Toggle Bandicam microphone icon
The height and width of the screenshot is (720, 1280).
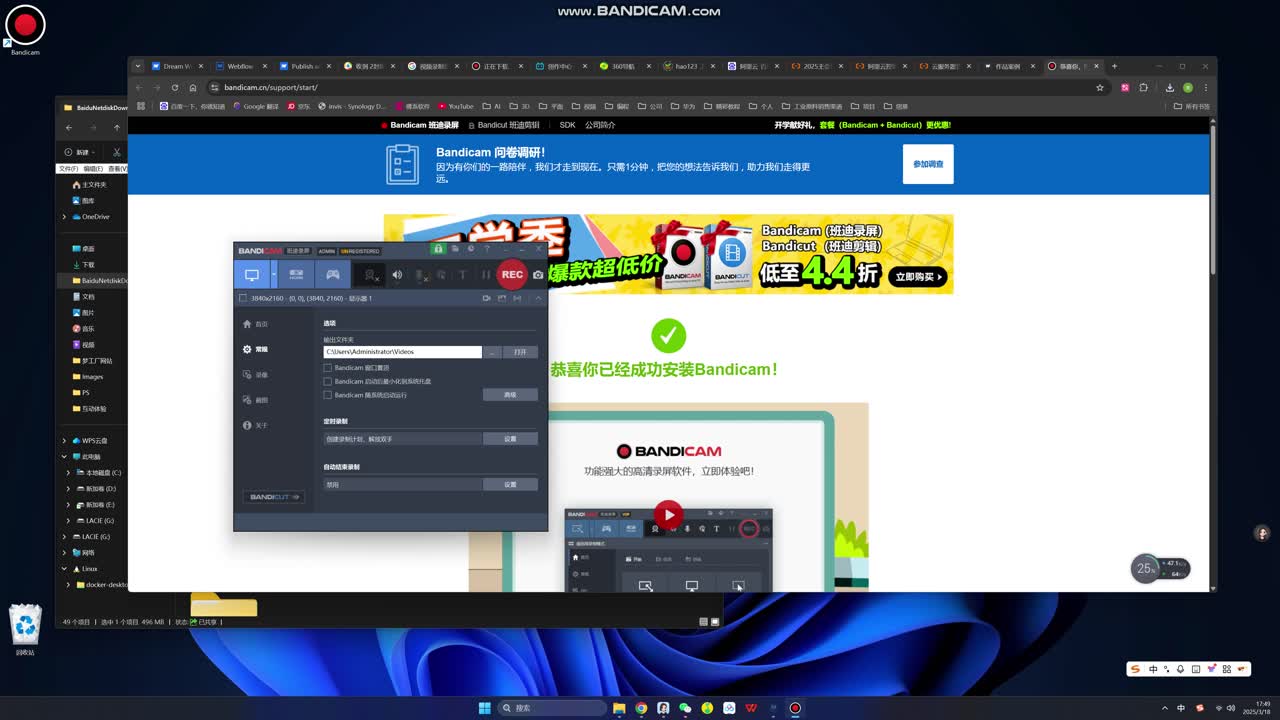click(421, 275)
